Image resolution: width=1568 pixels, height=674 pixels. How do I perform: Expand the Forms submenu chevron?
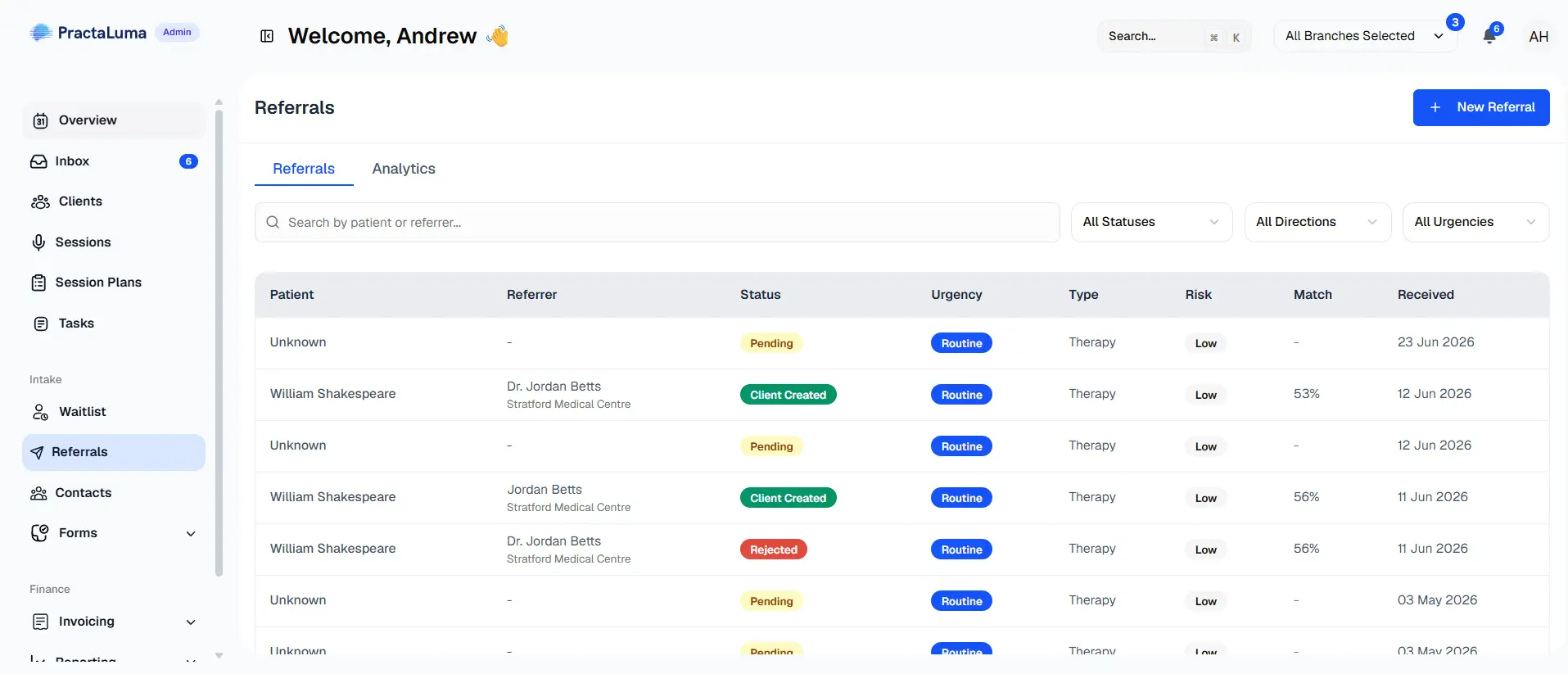(x=191, y=534)
